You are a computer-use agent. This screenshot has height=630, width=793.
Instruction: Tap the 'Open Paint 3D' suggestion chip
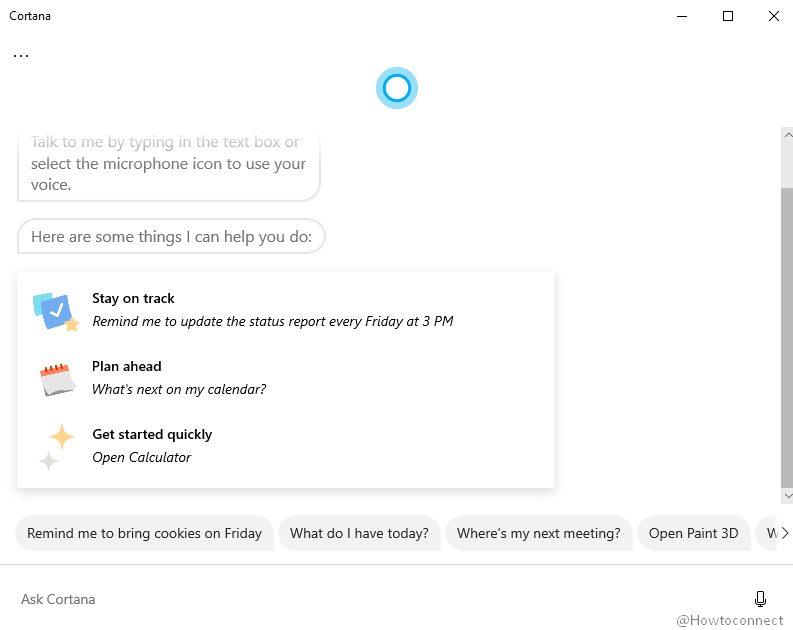point(693,533)
